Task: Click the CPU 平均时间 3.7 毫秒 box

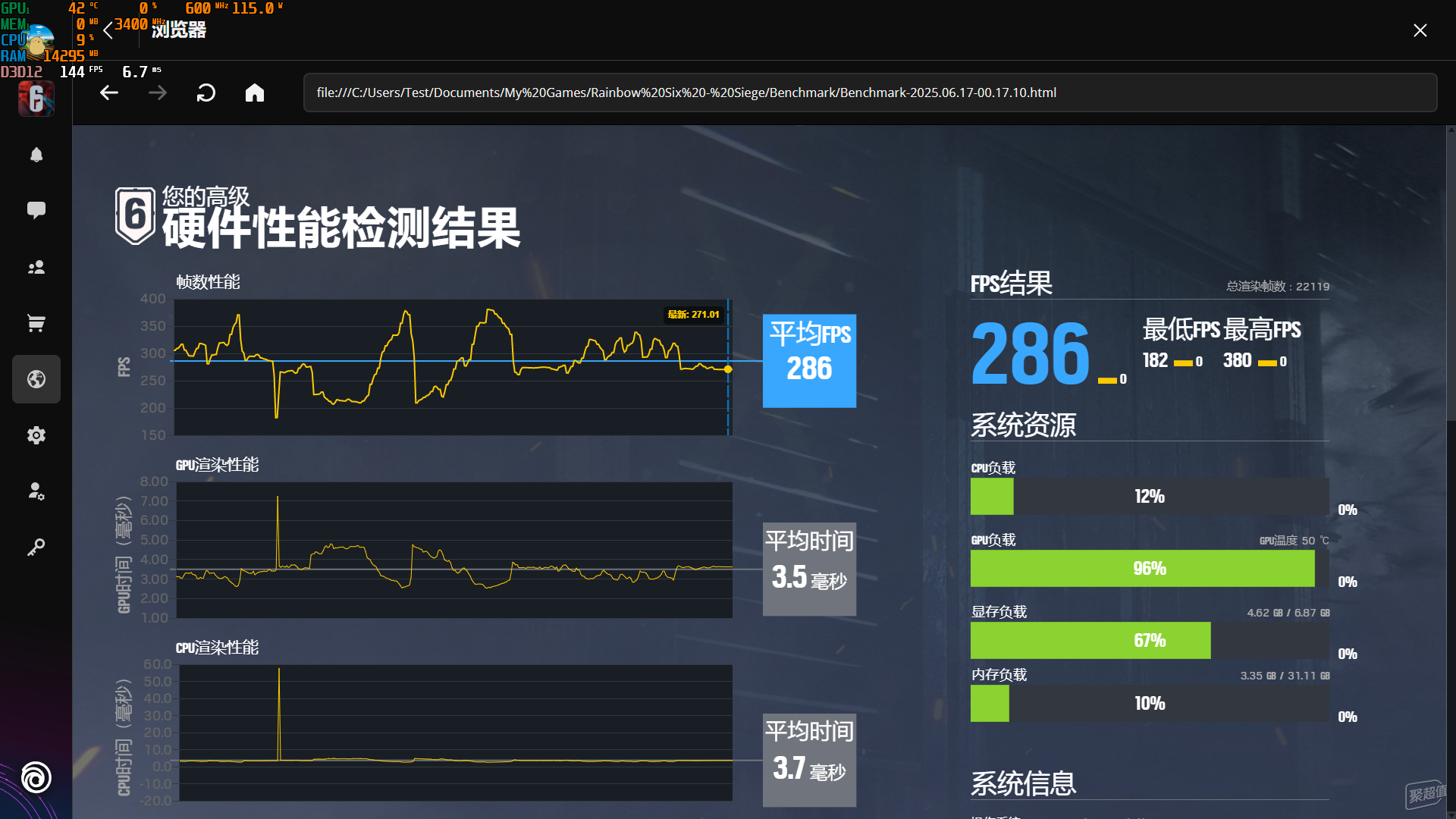Action: [809, 760]
